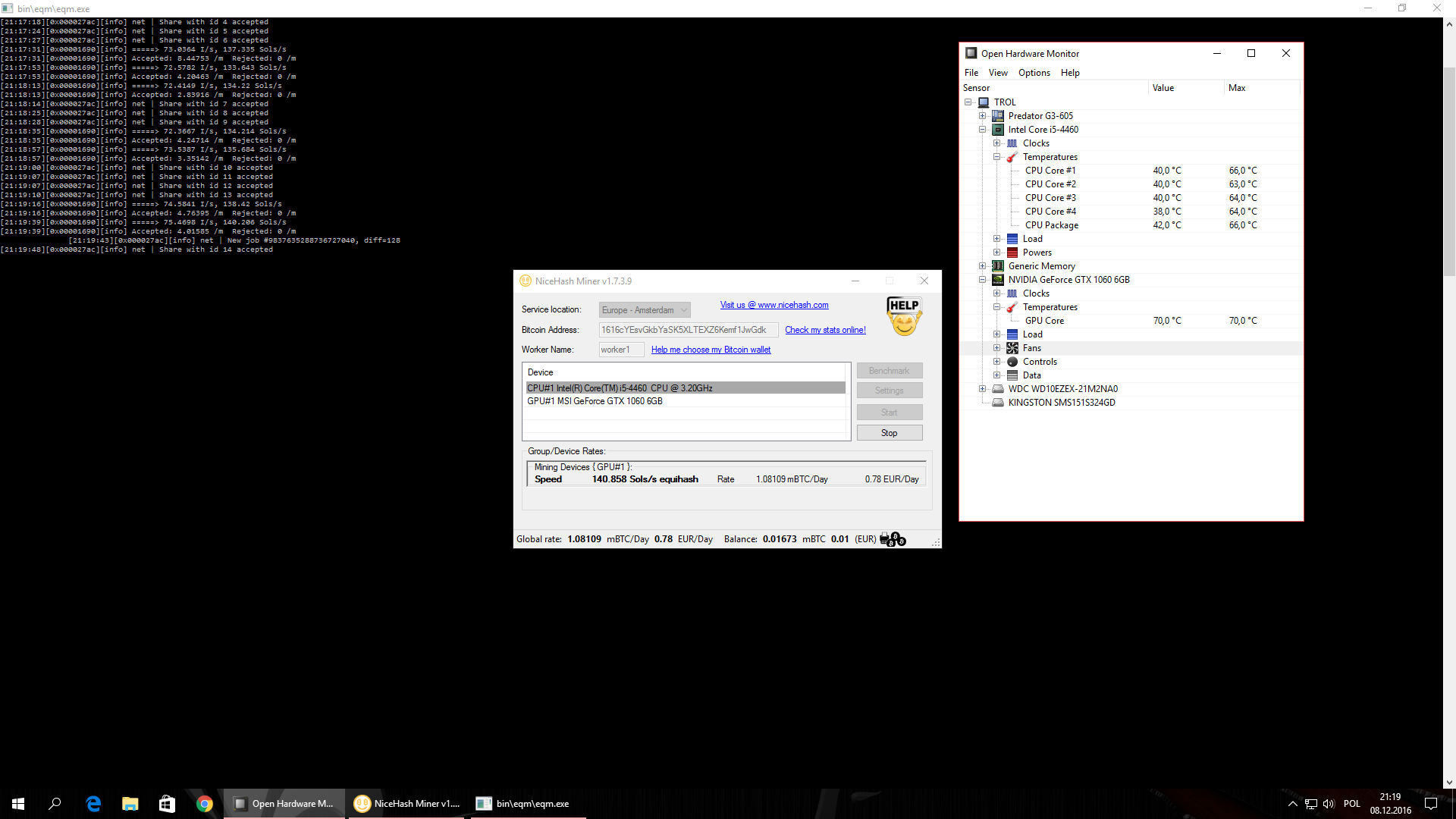1456x819 pixels.
Task: Click the Benchmark button
Action: [x=890, y=371]
